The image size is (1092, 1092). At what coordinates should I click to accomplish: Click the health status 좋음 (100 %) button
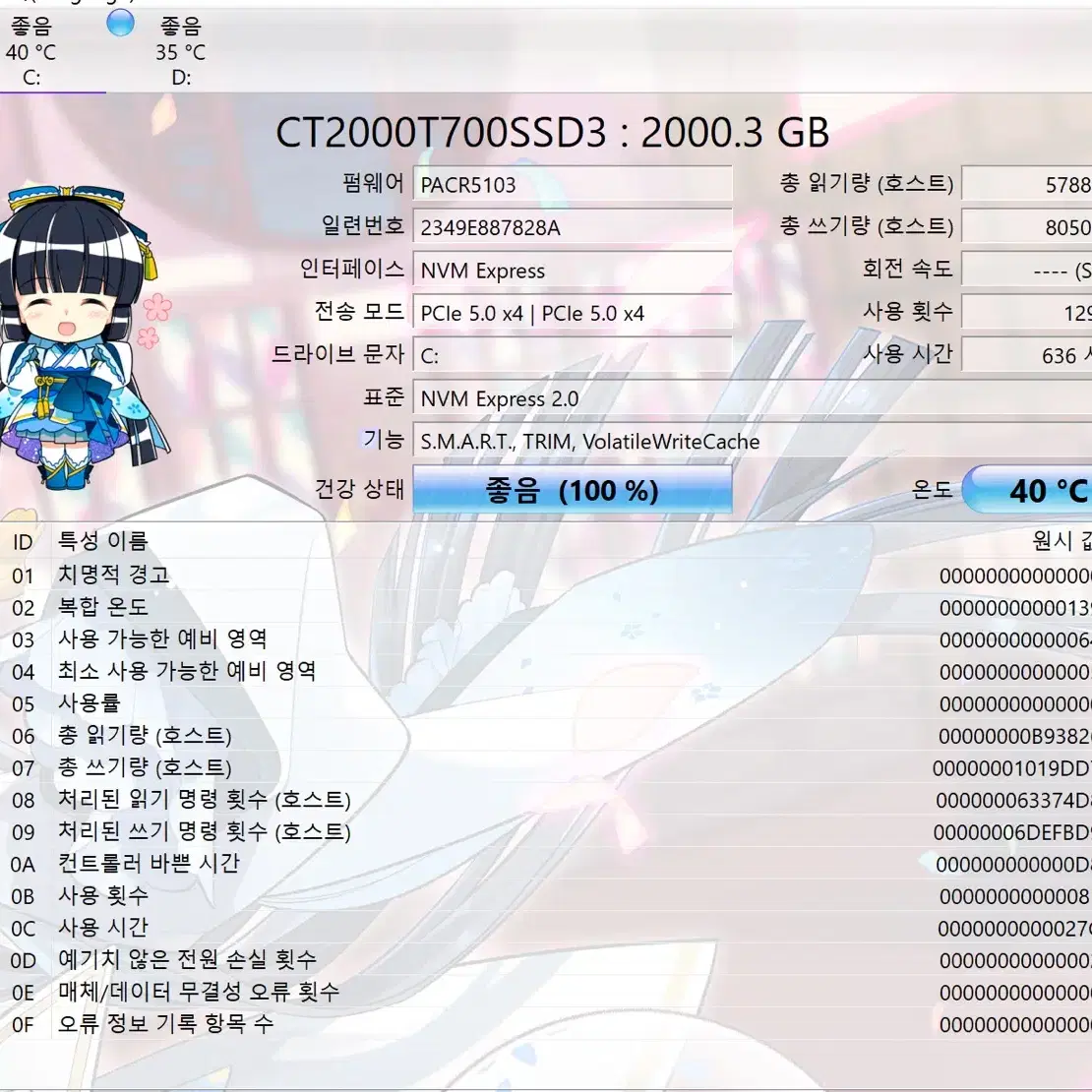(x=572, y=490)
